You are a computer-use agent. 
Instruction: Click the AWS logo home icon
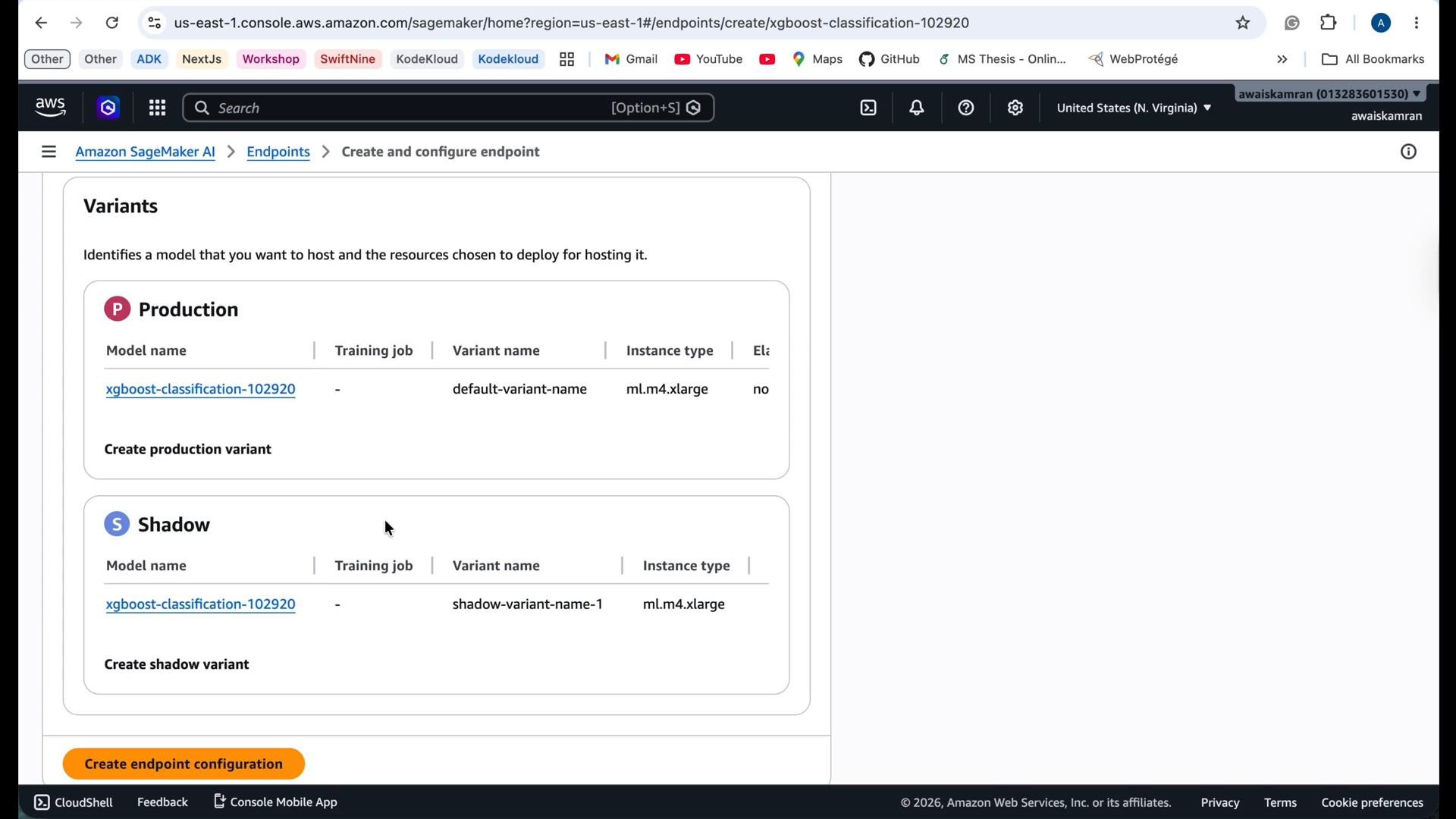point(51,108)
